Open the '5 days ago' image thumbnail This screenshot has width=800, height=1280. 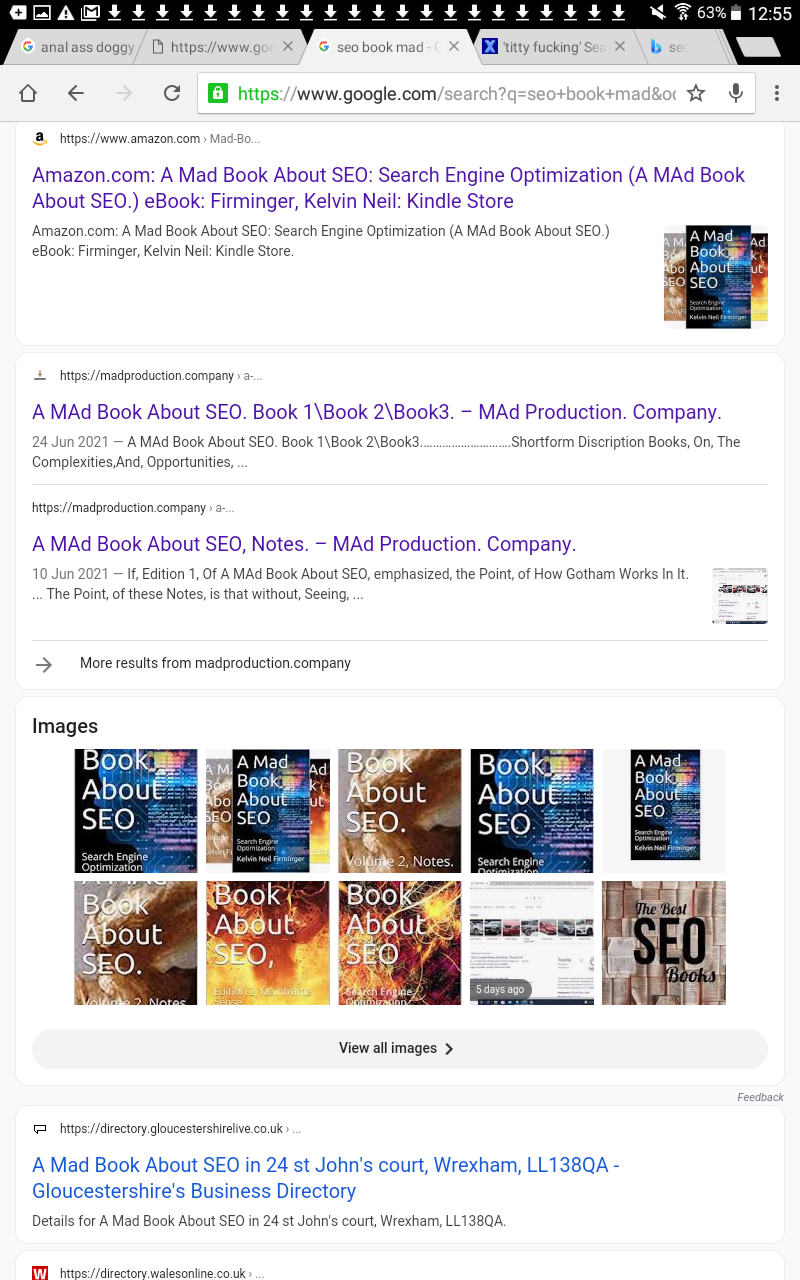click(532, 943)
